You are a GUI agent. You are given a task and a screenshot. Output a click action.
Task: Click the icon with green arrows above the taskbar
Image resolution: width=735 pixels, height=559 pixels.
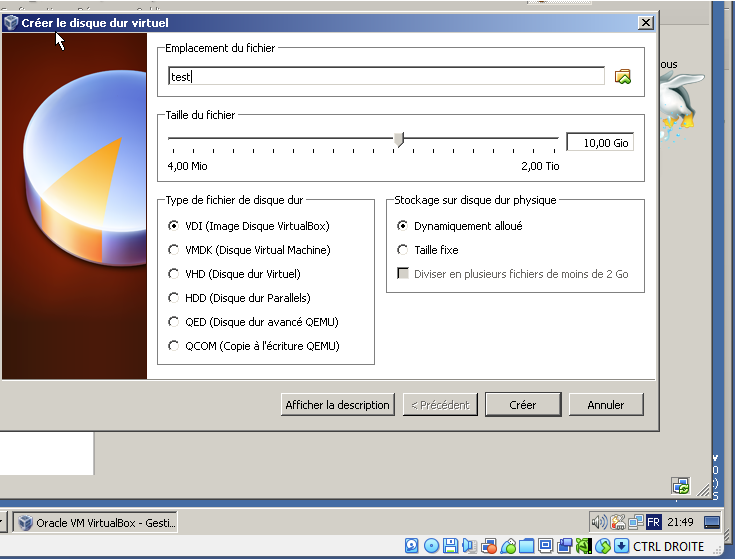click(x=681, y=486)
